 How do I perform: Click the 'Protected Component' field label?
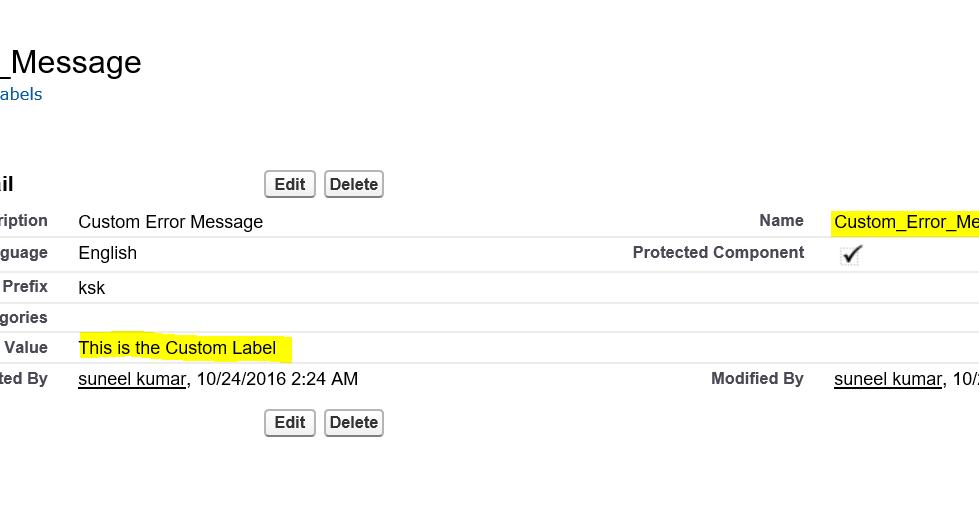718,253
